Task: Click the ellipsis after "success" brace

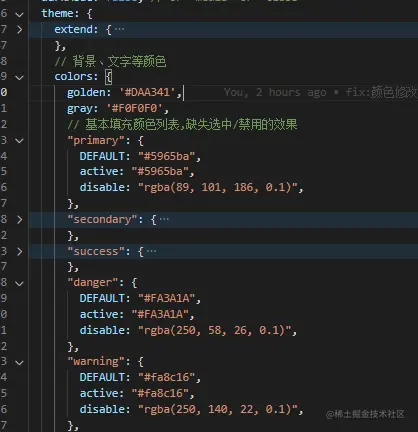Action: [151, 251]
